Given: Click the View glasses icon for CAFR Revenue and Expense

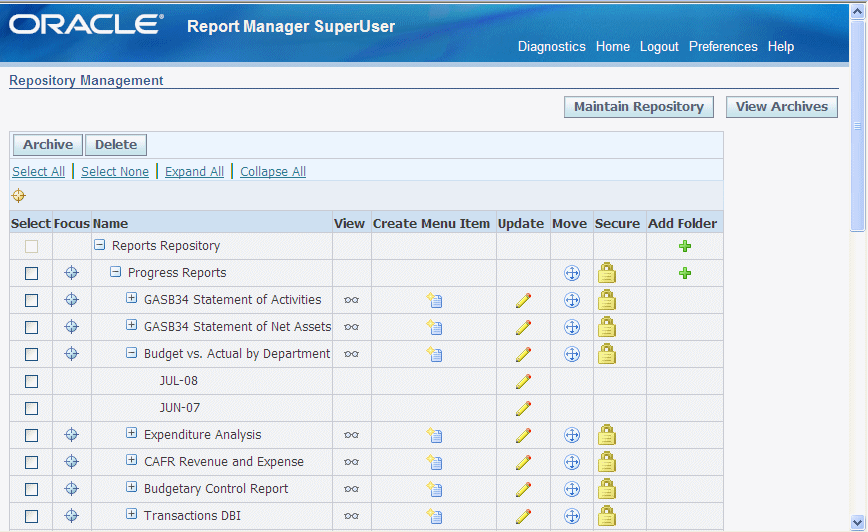Looking at the screenshot, I should point(352,462).
